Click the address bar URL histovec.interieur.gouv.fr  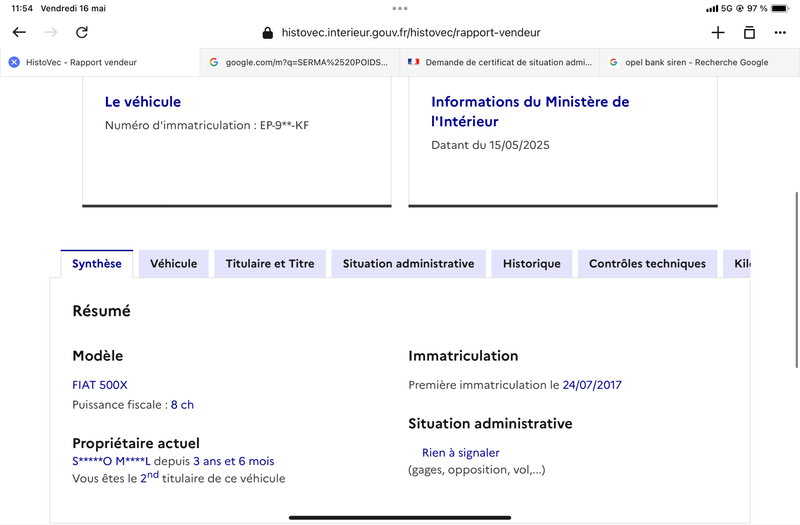tap(411, 33)
